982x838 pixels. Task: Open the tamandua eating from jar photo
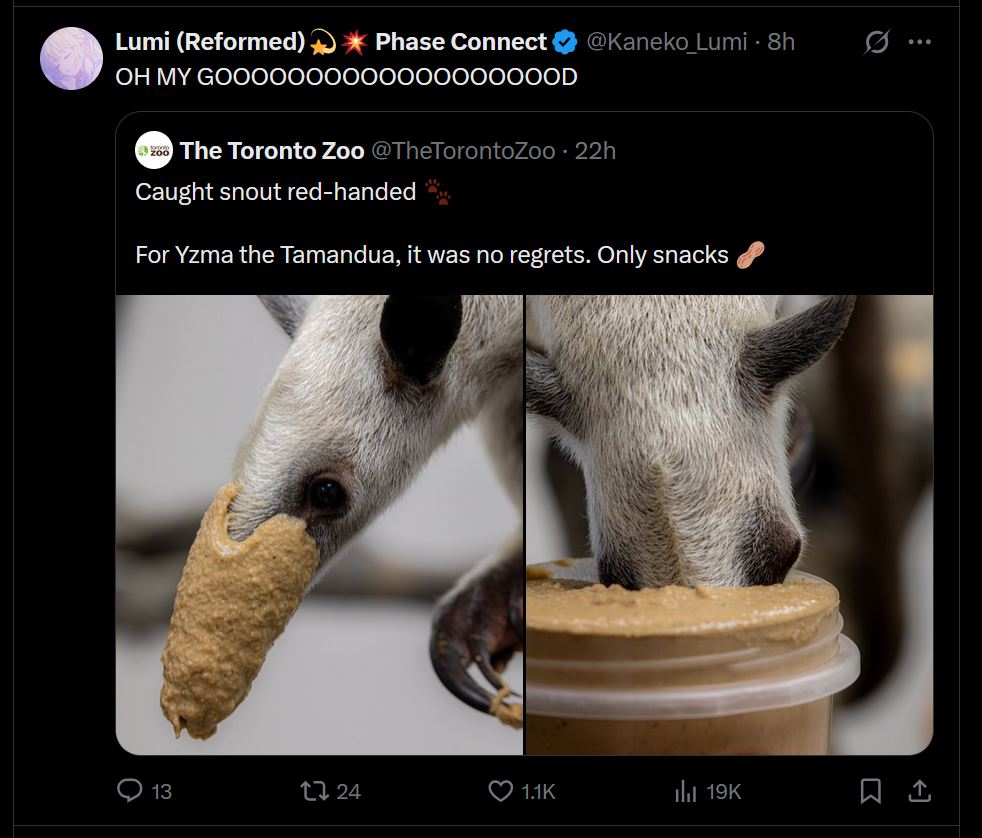coord(729,524)
